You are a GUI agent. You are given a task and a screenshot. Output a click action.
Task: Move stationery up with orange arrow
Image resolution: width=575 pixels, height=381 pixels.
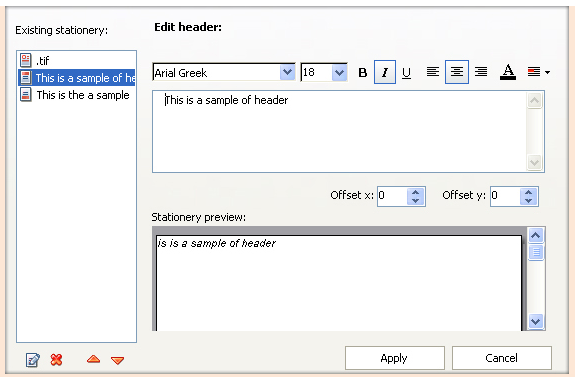pos(94,359)
